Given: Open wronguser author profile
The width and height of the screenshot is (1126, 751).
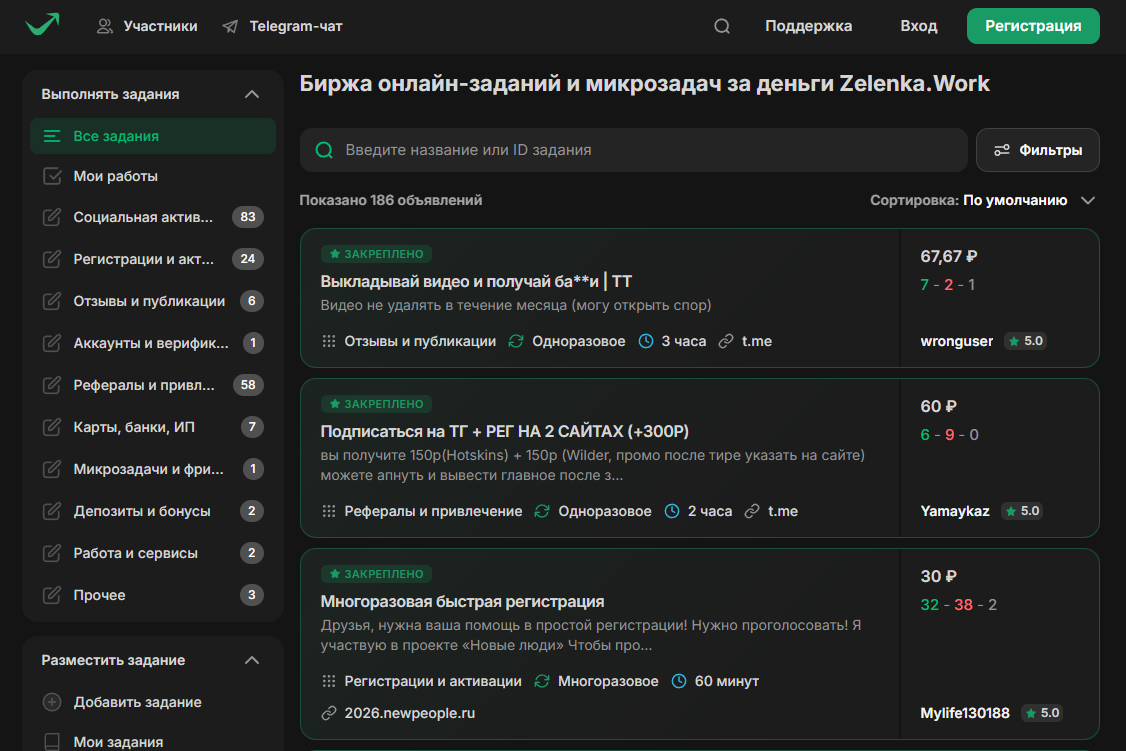Looking at the screenshot, I should click(957, 341).
